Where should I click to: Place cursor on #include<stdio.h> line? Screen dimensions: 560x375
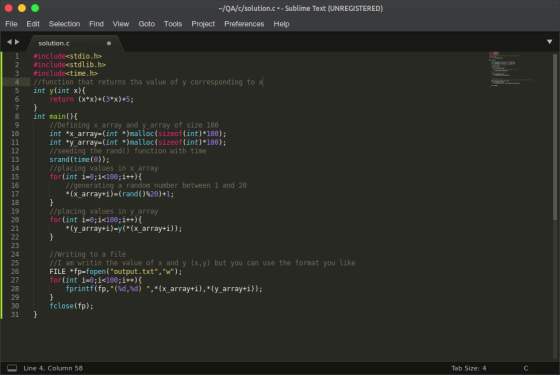(68, 56)
